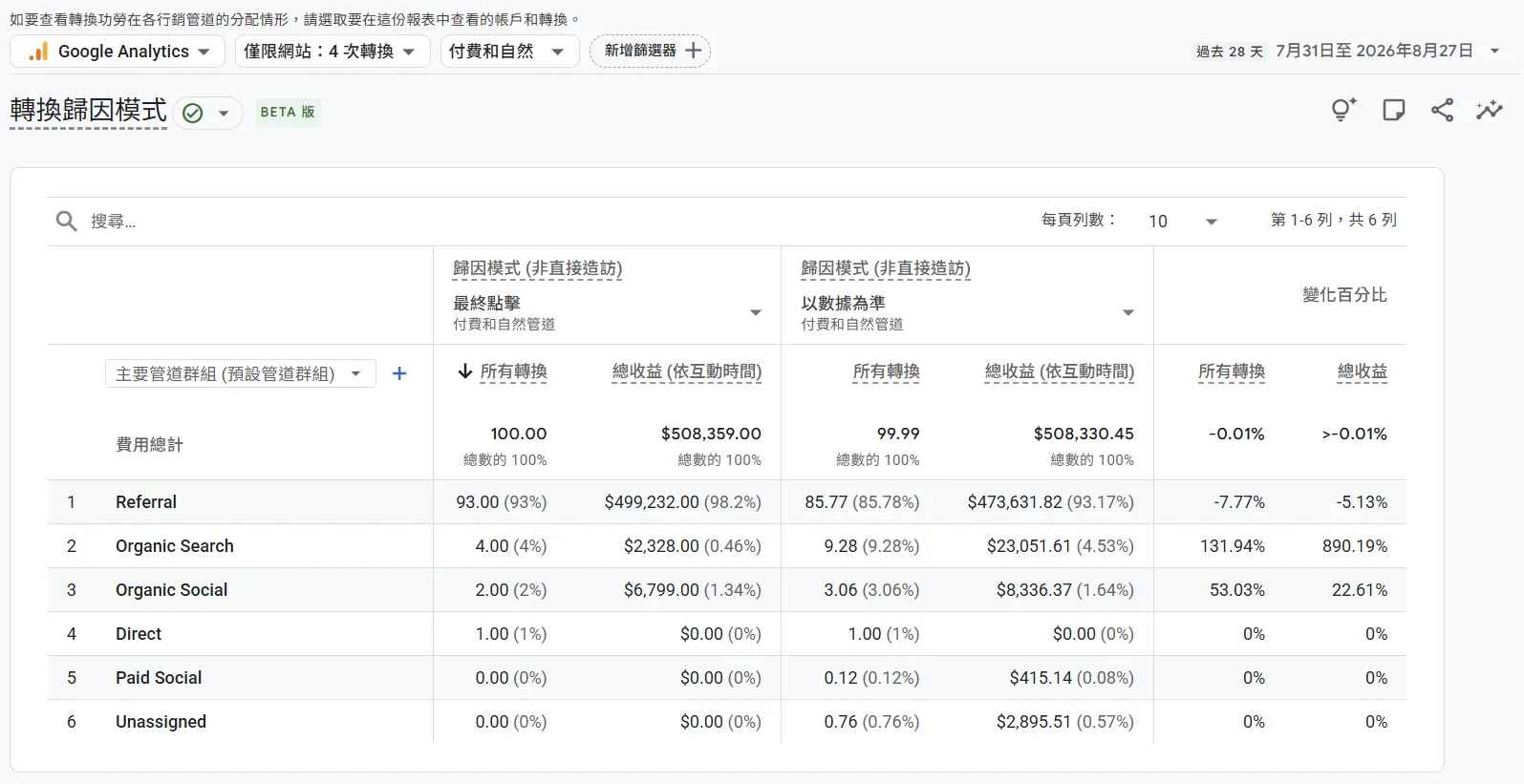Change rows per page dropdown showing 10
This screenshot has height=784, width=1524.
[1183, 222]
